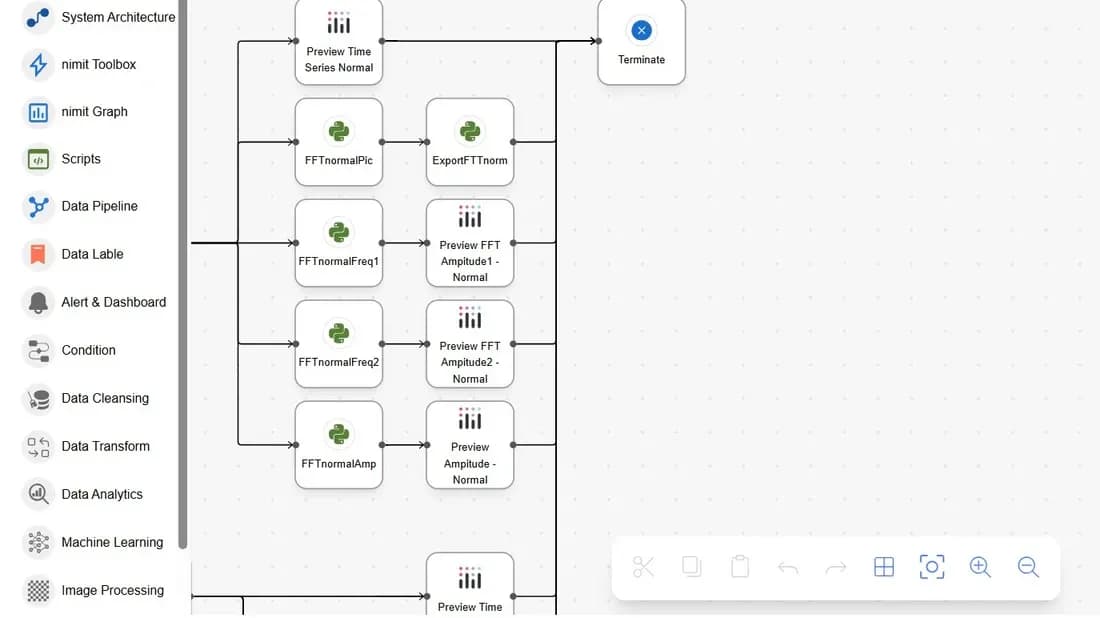This screenshot has height=618, width=1100.
Task: Select the FFTnormalFreq2 node
Action: coord(339,344)
